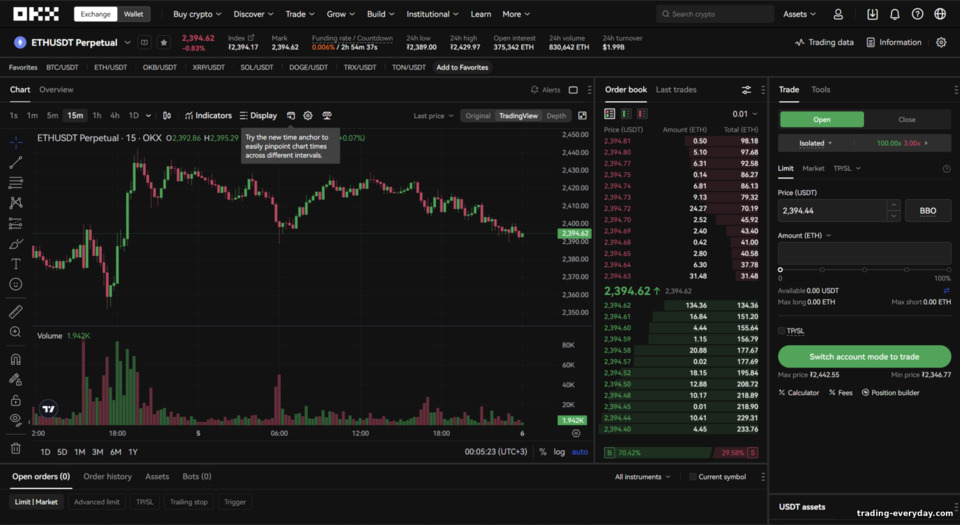The image size is (960, 525).
Task: Switch to the Last trades tab
Action: [676, 89]
